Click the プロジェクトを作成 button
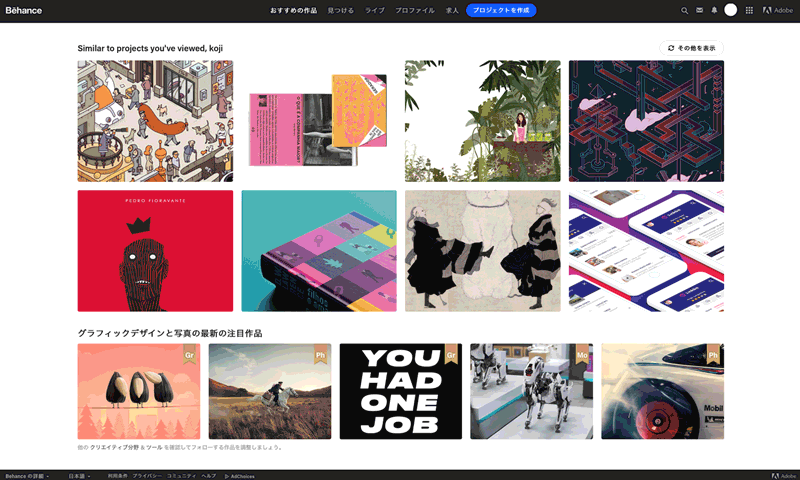 [501, 10]
